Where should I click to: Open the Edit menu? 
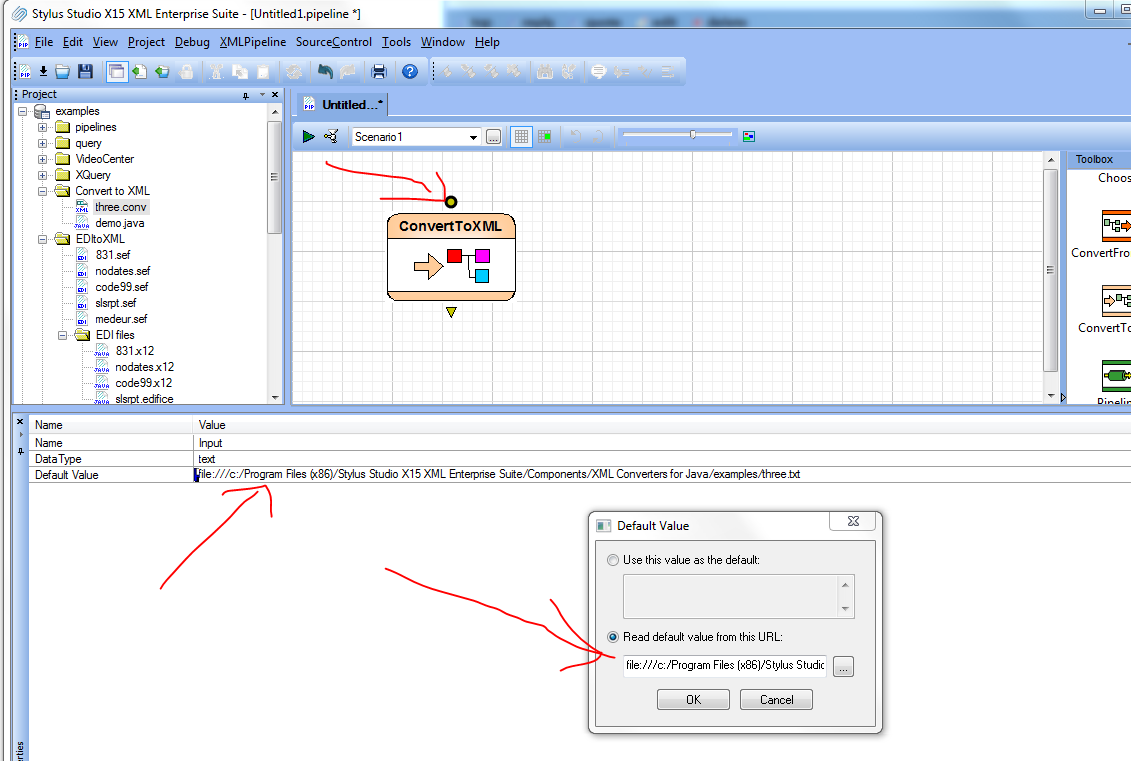click(73, 42)
